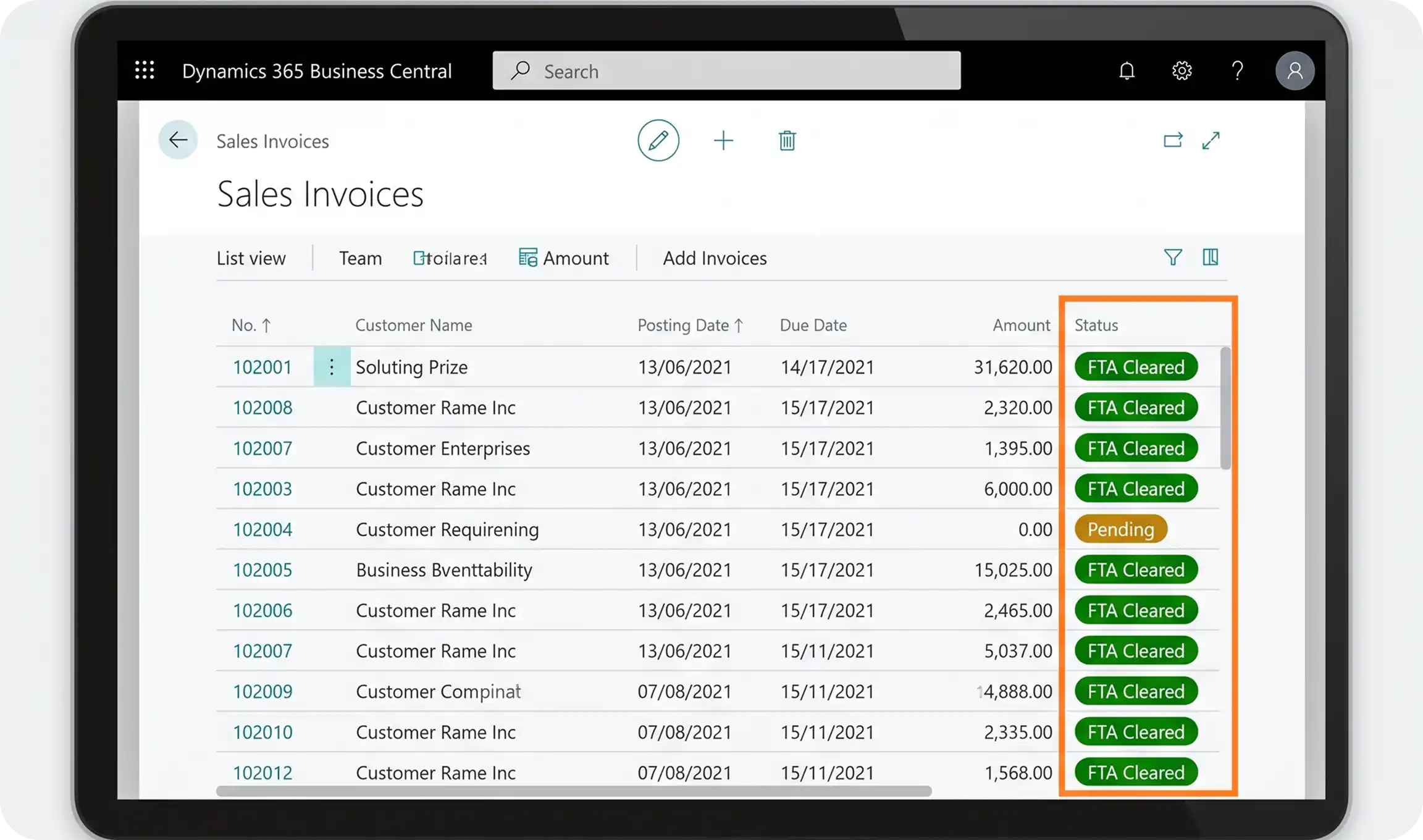Click FTA Cleared badge for Customer Compinat
The width and height of the screenshot is (1423, 840).
click(1136, 691)
